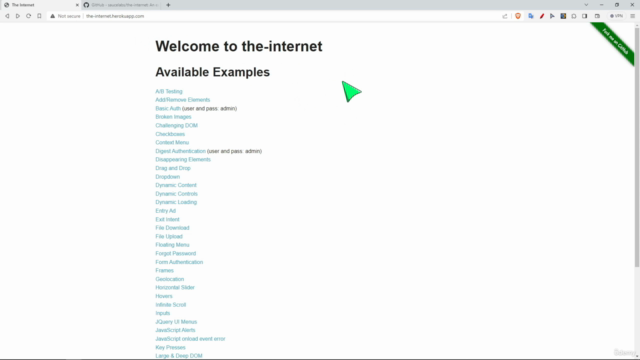The width and height of the screenshot is (640, 360).
Task: Open the Key Presses link
Action: [170, 347]
